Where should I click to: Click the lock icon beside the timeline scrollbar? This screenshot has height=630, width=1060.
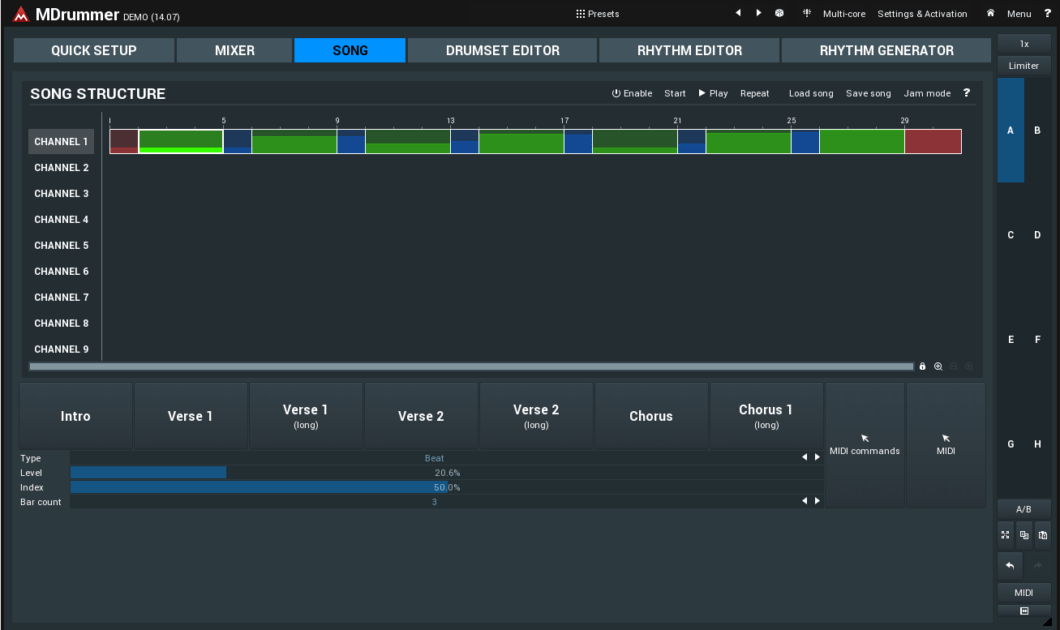point(922,367)
